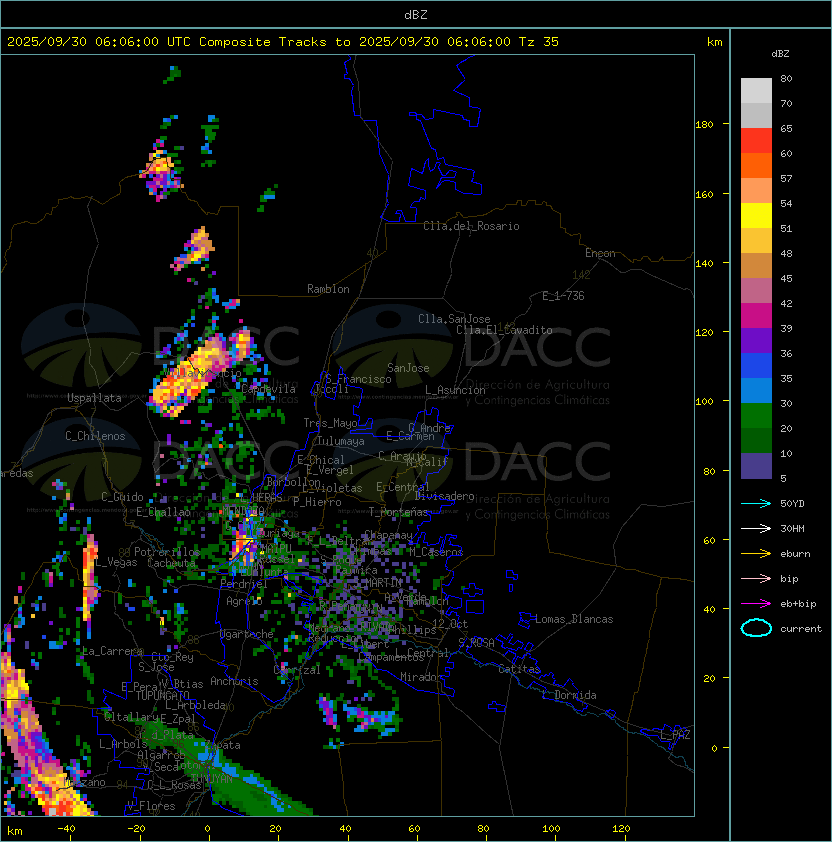The width and height of the screenshot is (832, 842).
Task: Click the 'Uspallata' map label
Action: (x=94, y=398)
